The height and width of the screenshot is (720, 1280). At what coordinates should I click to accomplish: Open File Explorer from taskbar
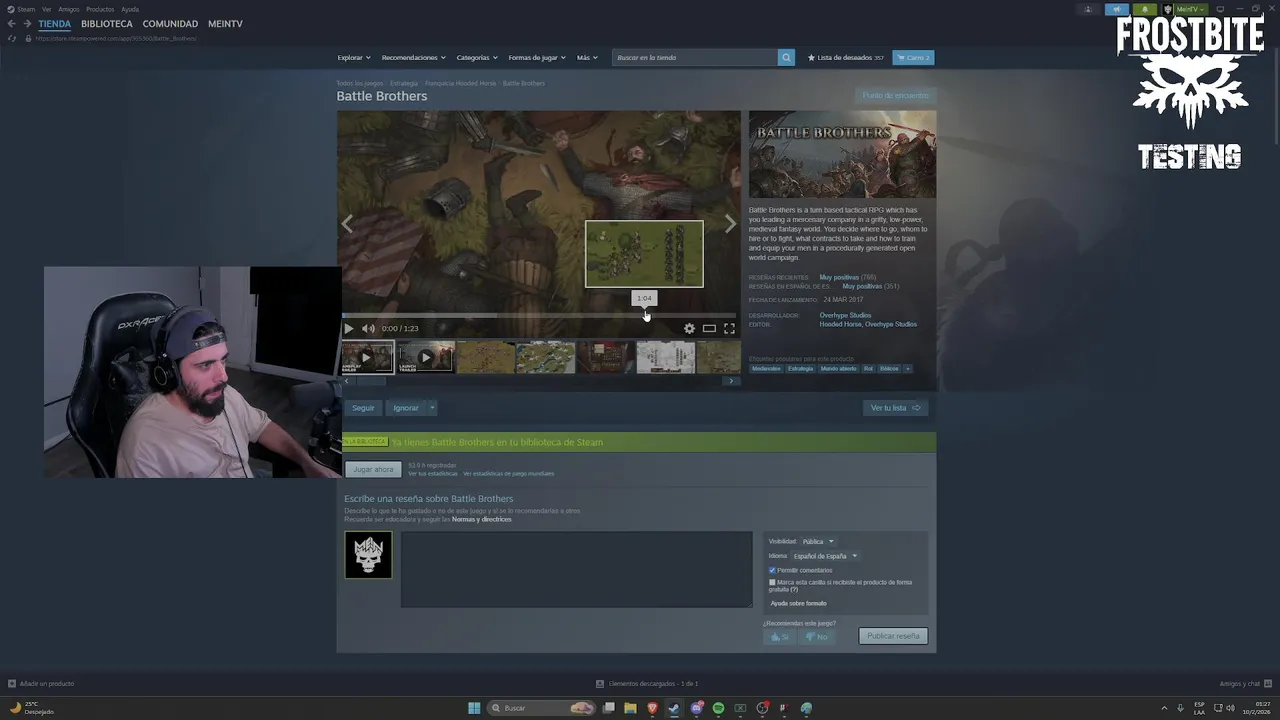(x=630, y=708)
